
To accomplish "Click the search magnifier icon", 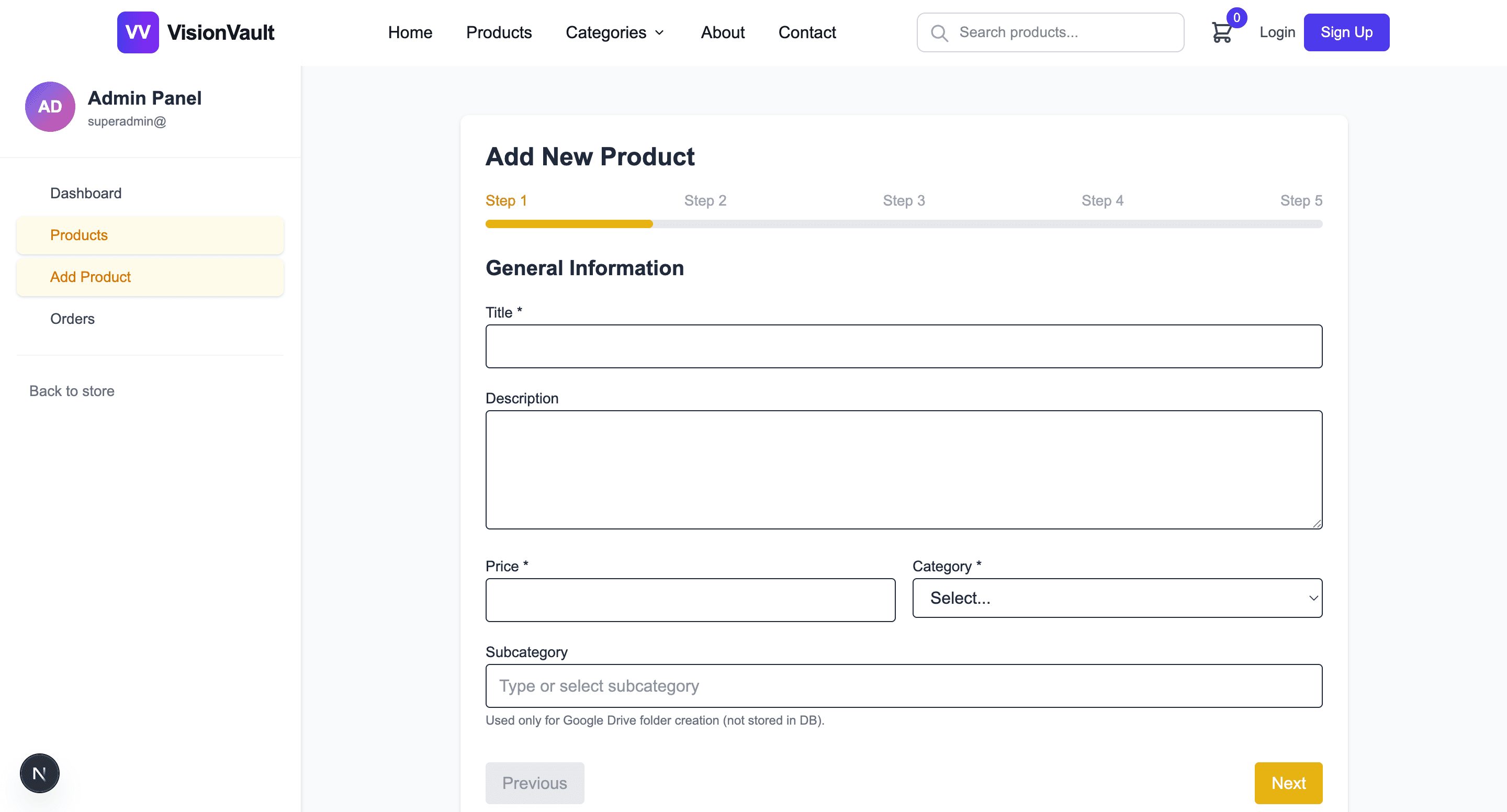I will tap(939, 33).
